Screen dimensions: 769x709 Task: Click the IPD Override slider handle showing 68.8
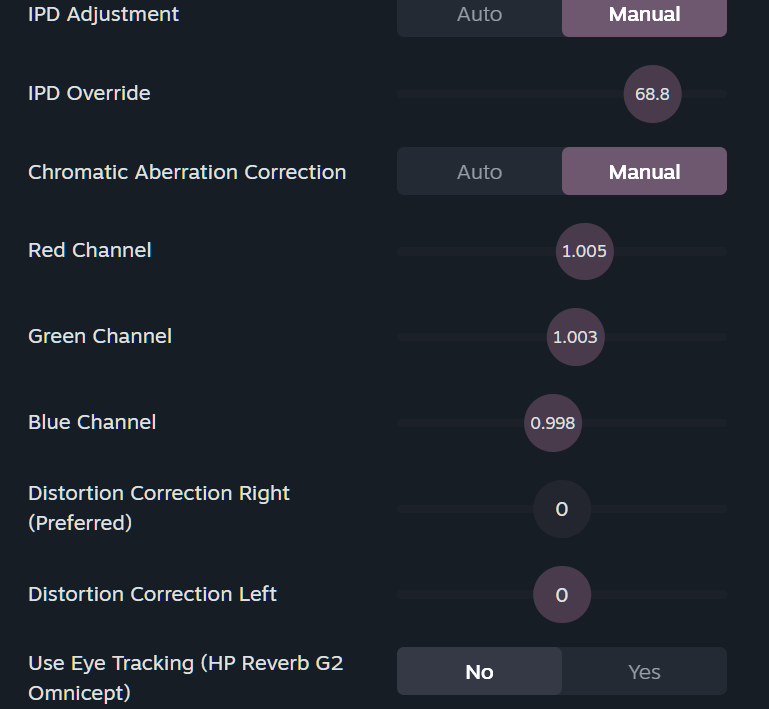[x=652, y=94]
